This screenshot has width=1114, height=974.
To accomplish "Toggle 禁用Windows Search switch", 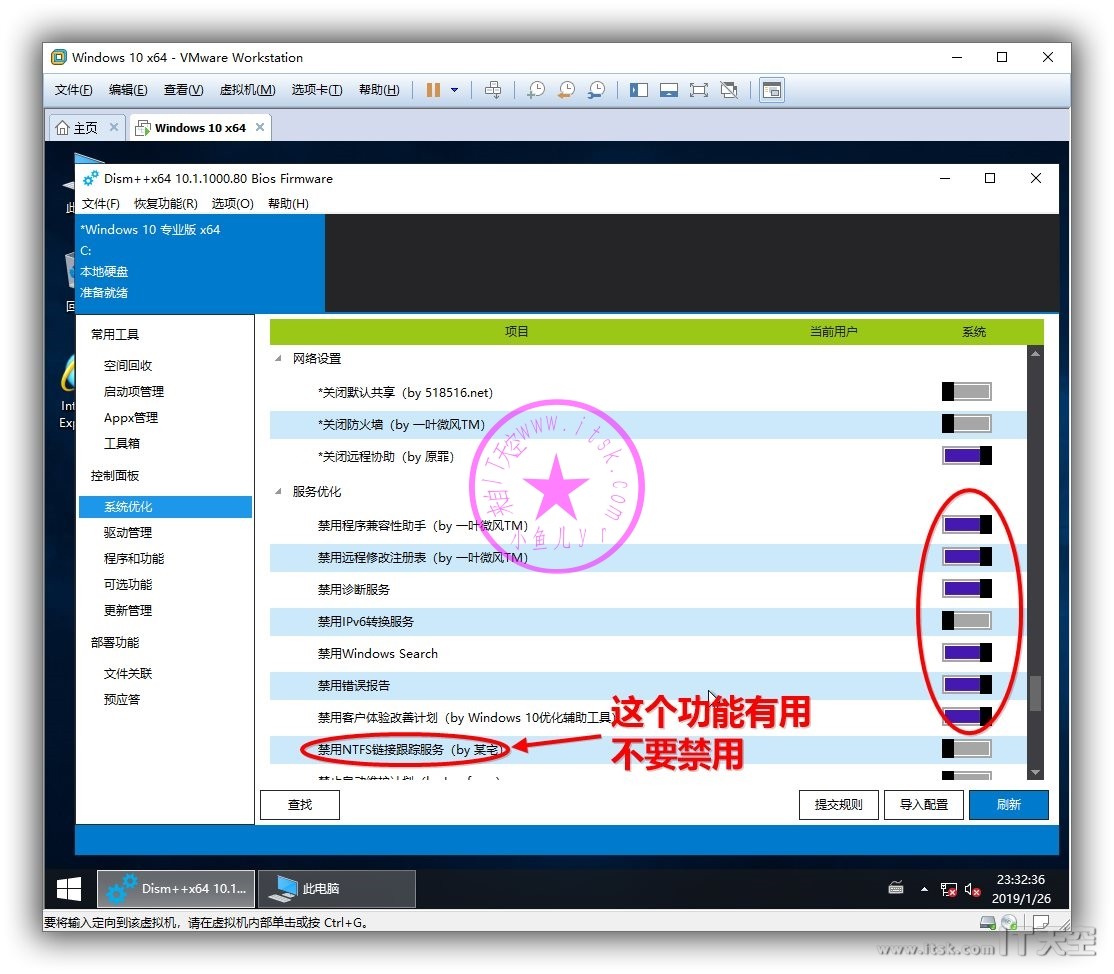I will pos(966,653).
